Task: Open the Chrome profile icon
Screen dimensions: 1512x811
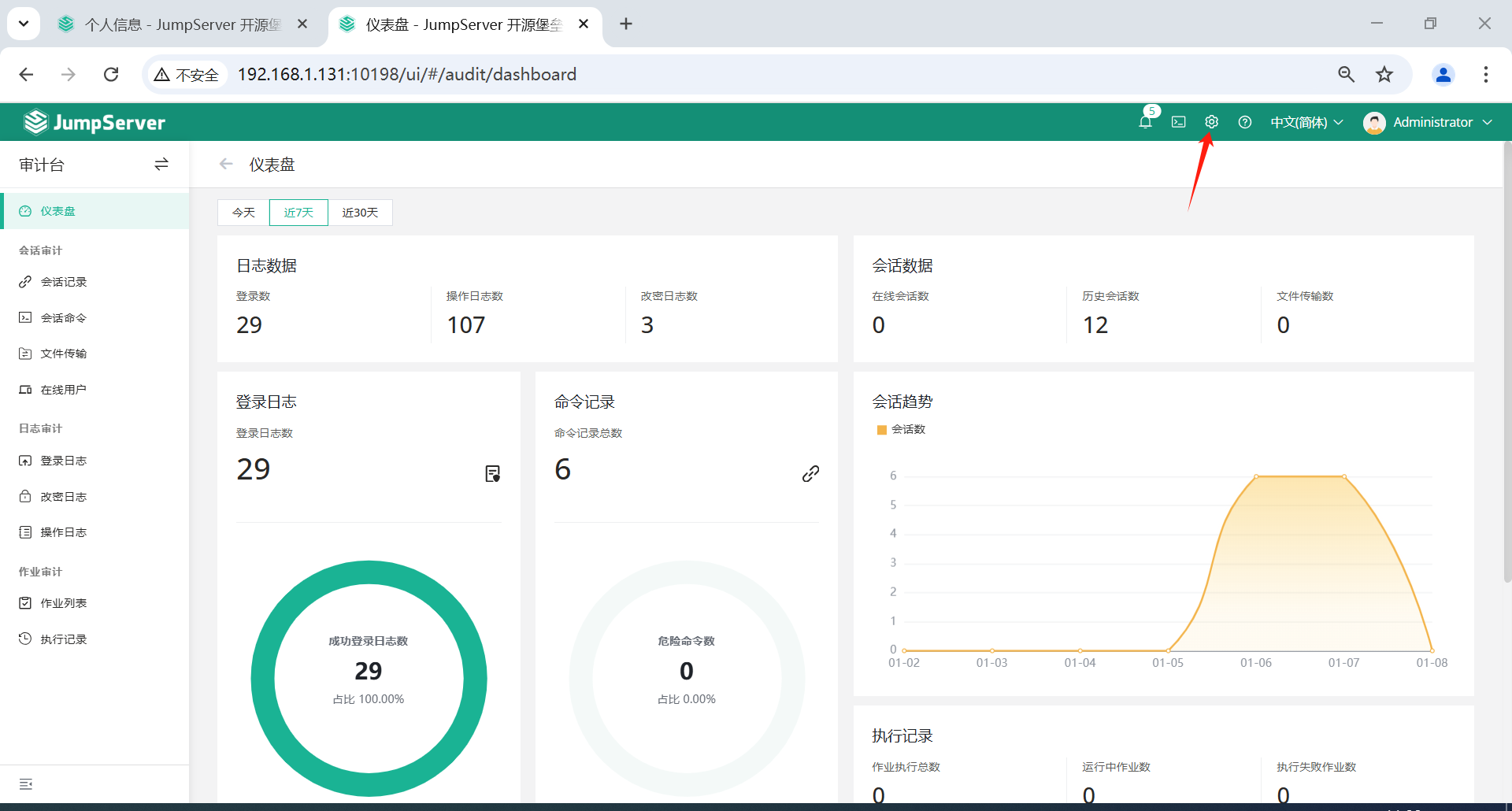Action: coord(1443,74)
